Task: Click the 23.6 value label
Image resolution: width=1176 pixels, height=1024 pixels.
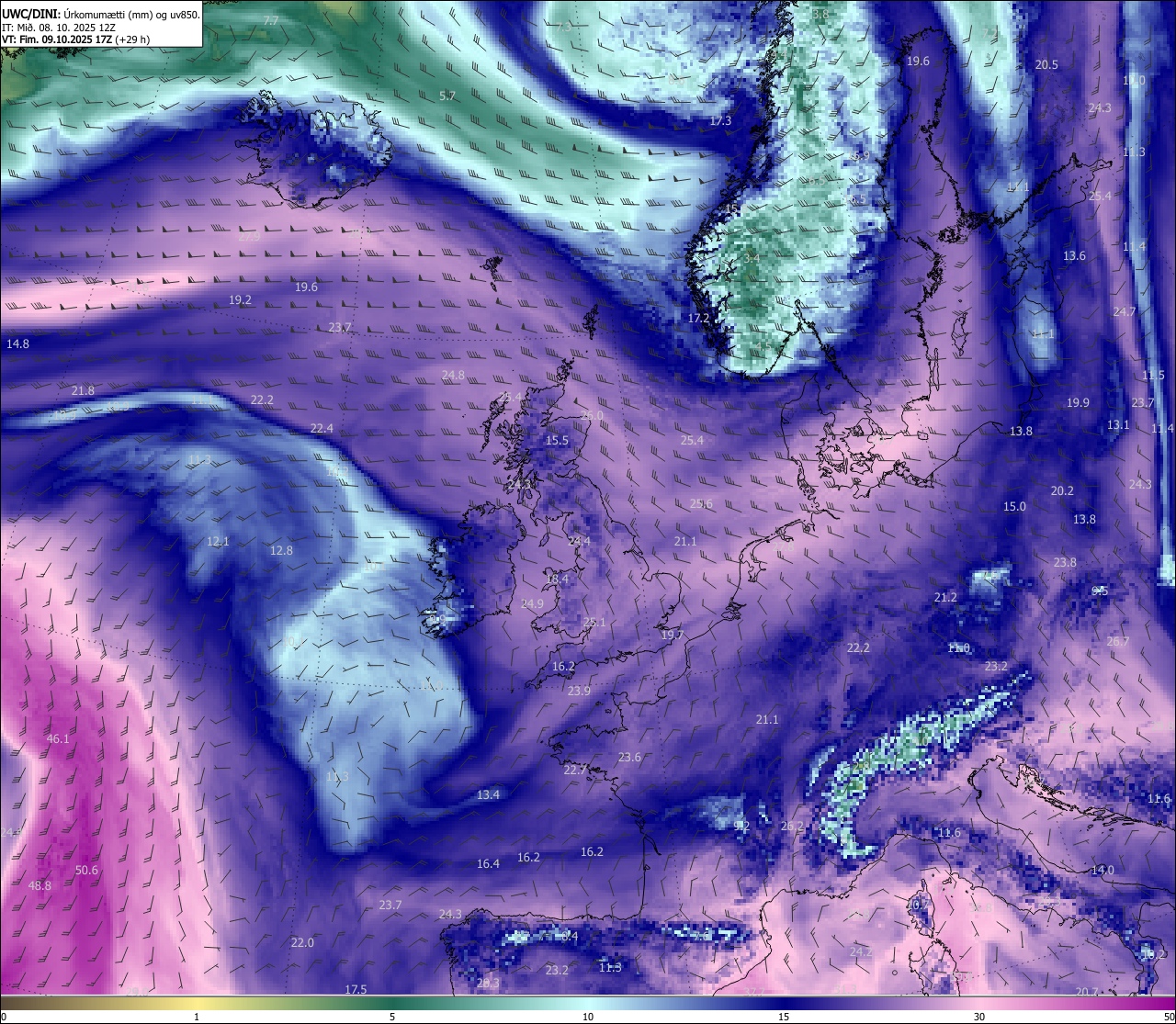Action: pos(629,757)
